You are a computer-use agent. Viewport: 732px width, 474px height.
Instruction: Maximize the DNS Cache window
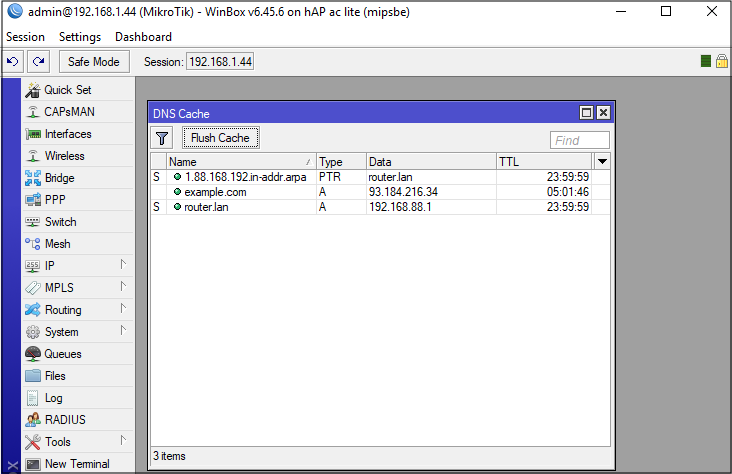tap(586, 113)
